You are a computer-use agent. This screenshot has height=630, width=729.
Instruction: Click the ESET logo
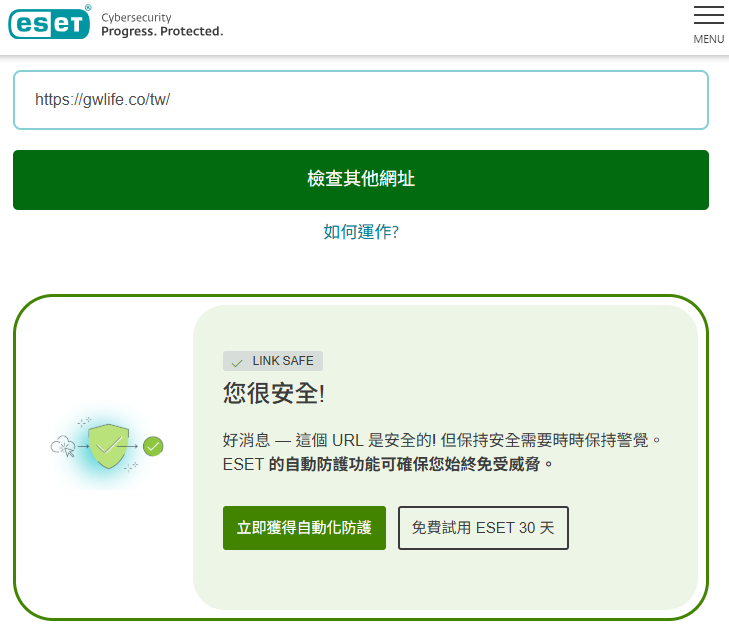point(50,23)
